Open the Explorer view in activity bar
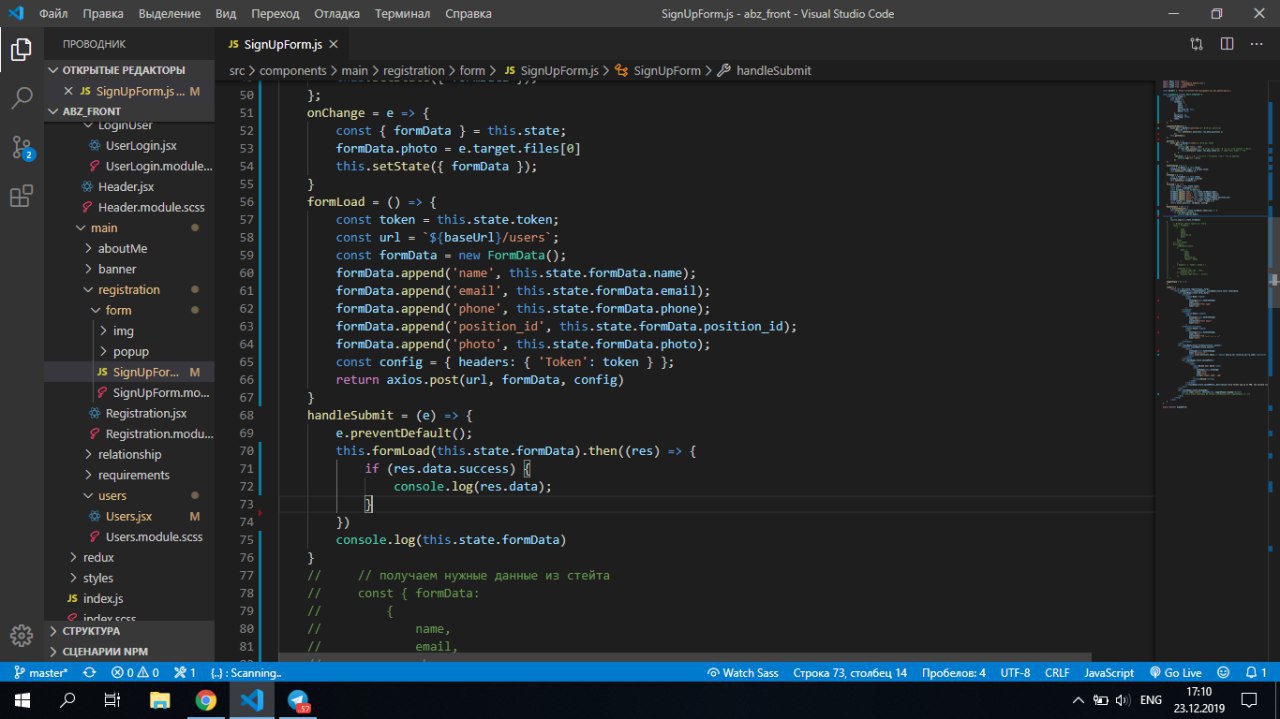The width and height of the screenshot is (1280, 719). (21, 50)
